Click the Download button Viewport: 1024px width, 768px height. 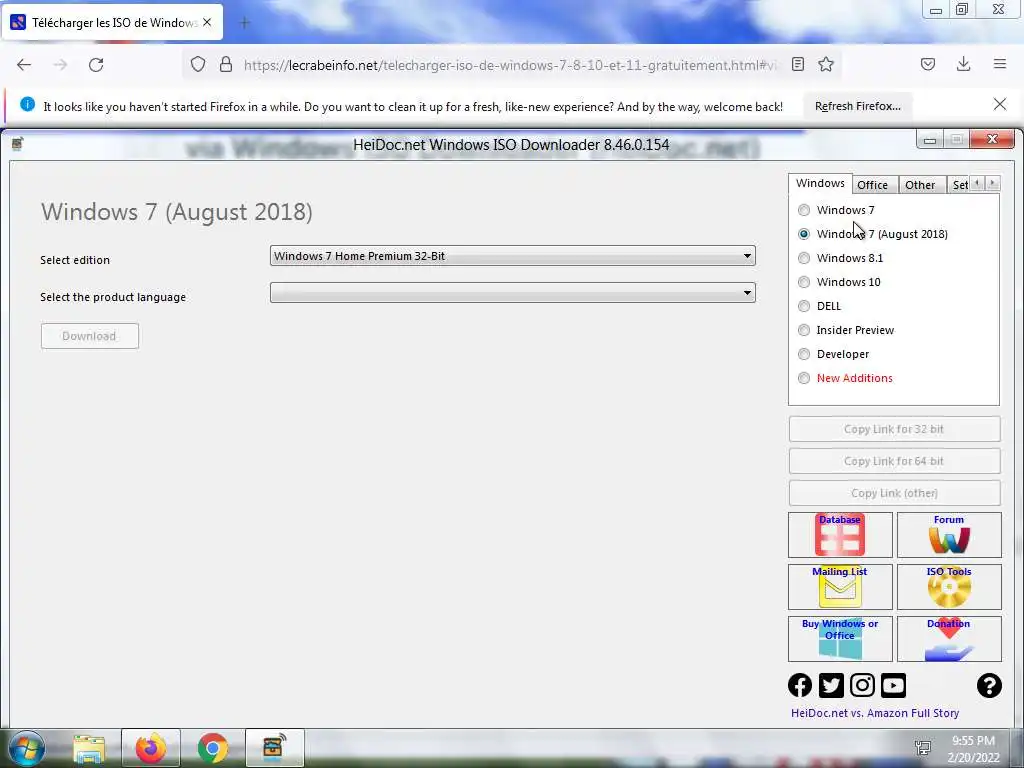pos(89,336)
